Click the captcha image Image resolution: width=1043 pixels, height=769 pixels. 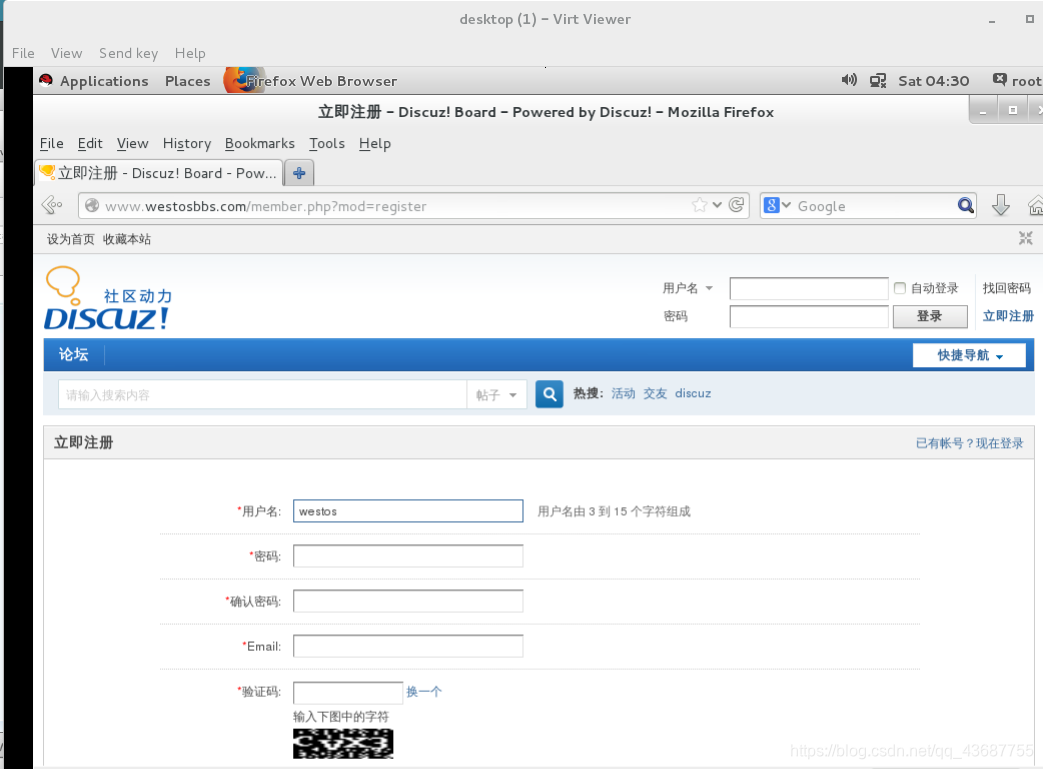click(x=343, y=744)
